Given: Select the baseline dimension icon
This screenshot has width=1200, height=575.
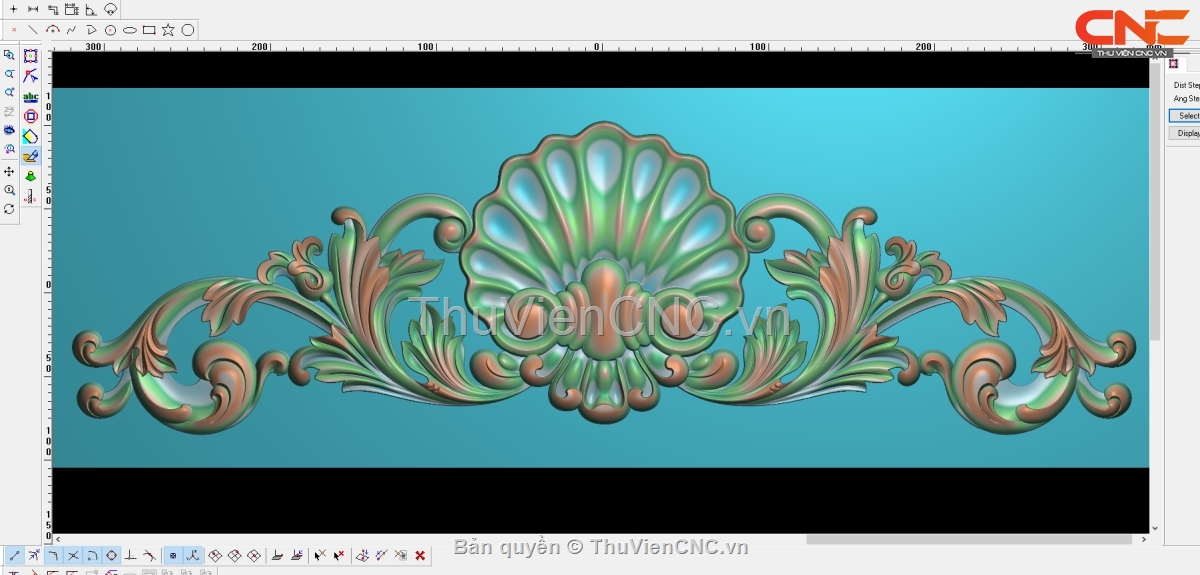Looking at the screenshot, I should pos(72,9).
